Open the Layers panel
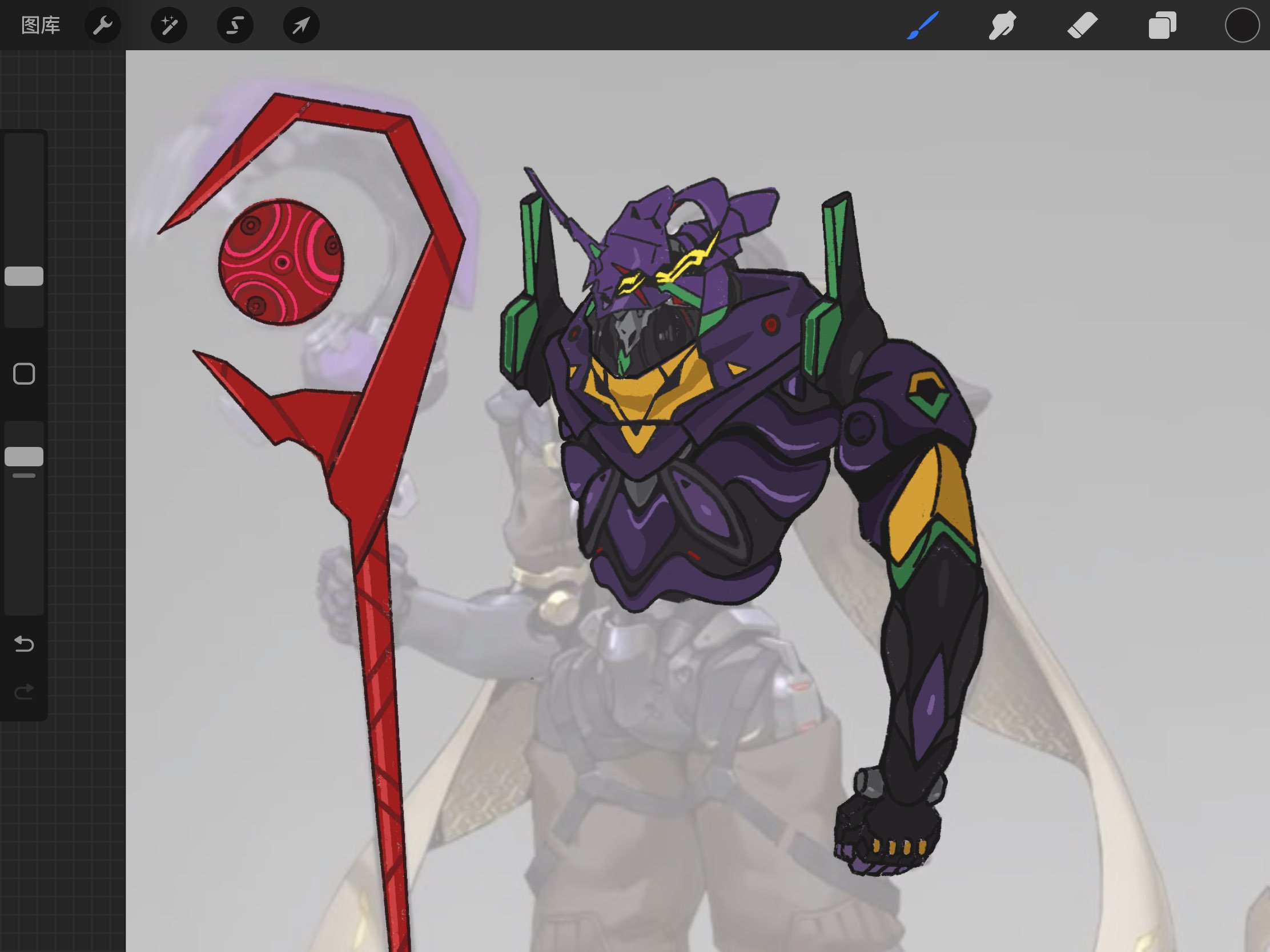Viewport: 1270px width, 952px height. [1162, 25]
